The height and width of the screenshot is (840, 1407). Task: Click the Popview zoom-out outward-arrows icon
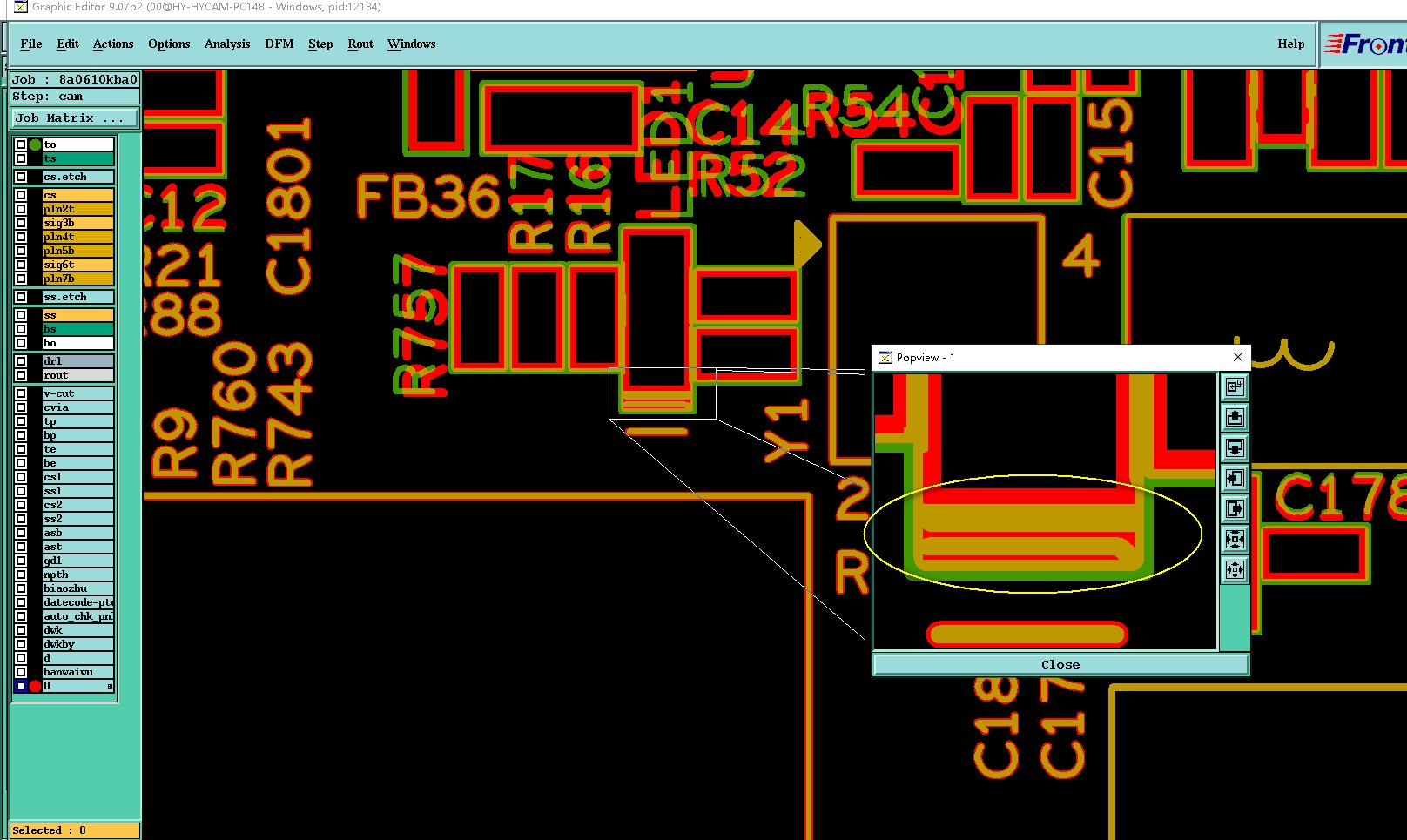tap(1235, 569)
